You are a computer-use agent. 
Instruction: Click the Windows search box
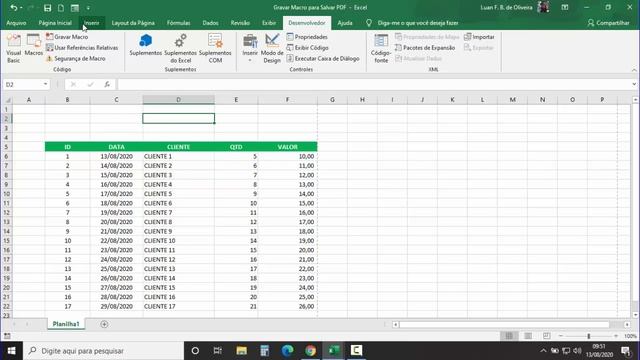103,351
